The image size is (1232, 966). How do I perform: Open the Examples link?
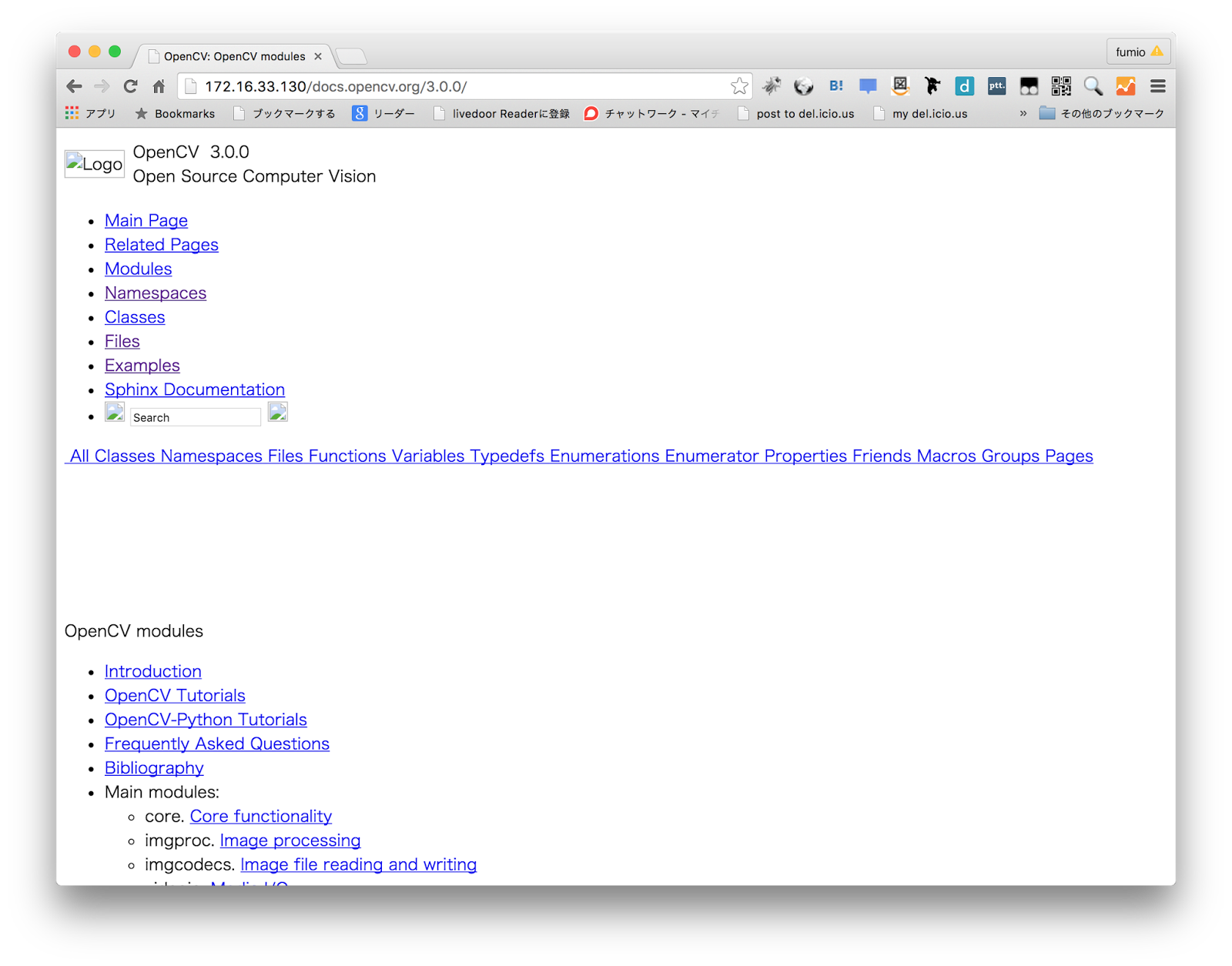click(142, 366)
